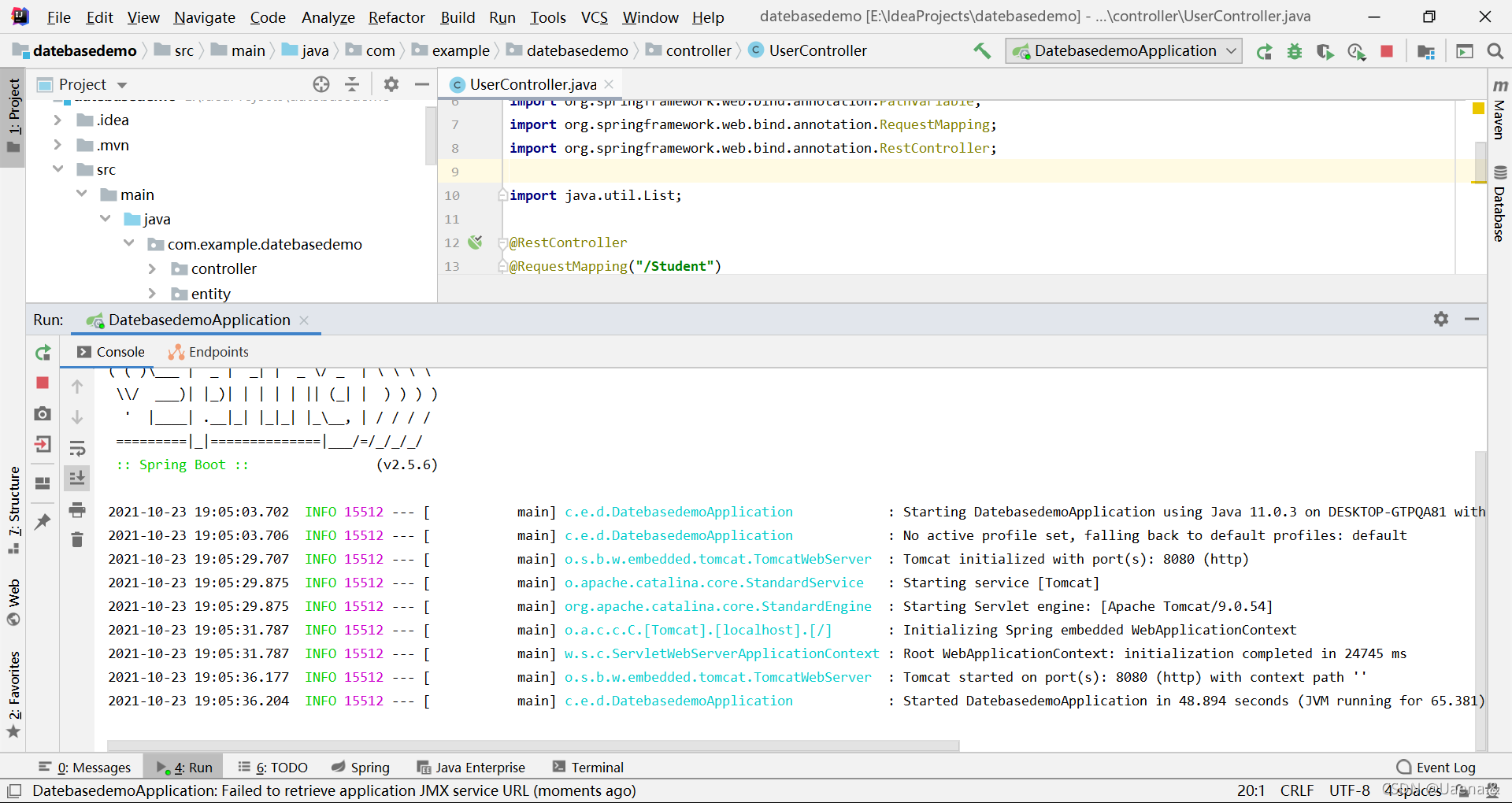
Task: Open 0: Messages tool window
Action: tap(84, 768)
